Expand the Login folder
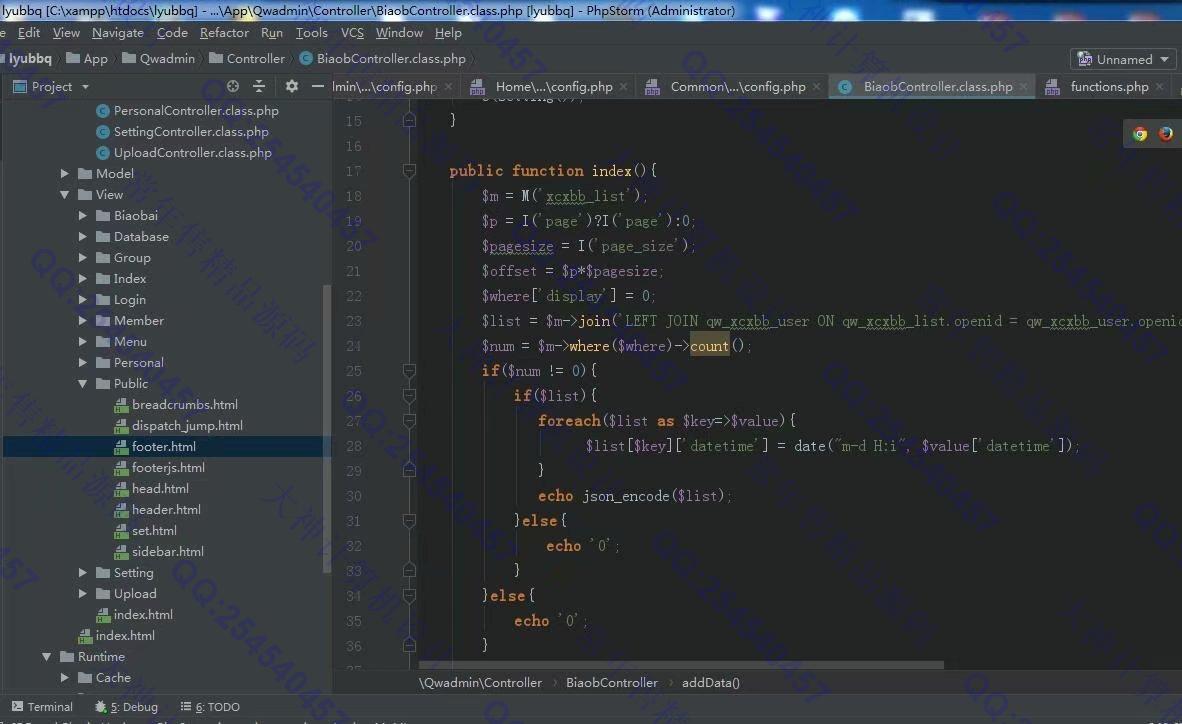1182x724 pixels. tap(83, 300)
